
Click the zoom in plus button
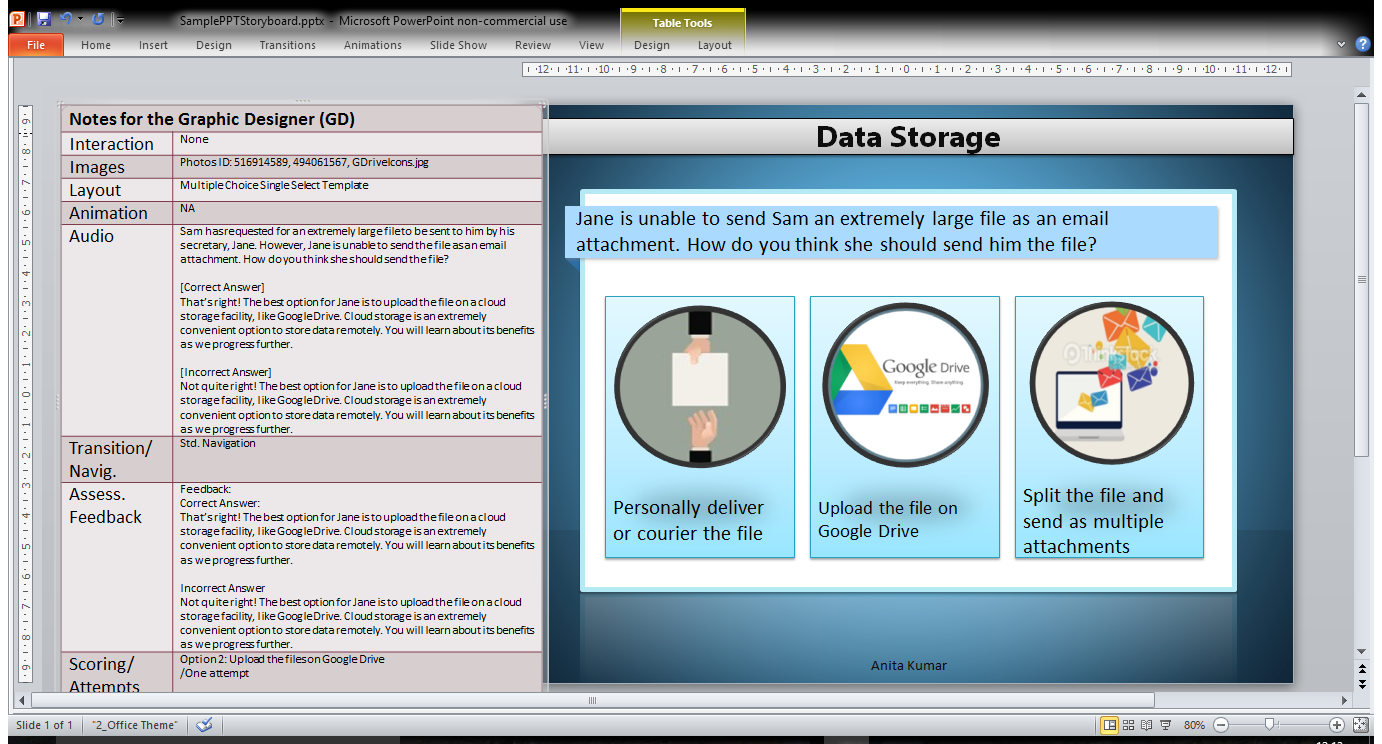coord(1337,725)
